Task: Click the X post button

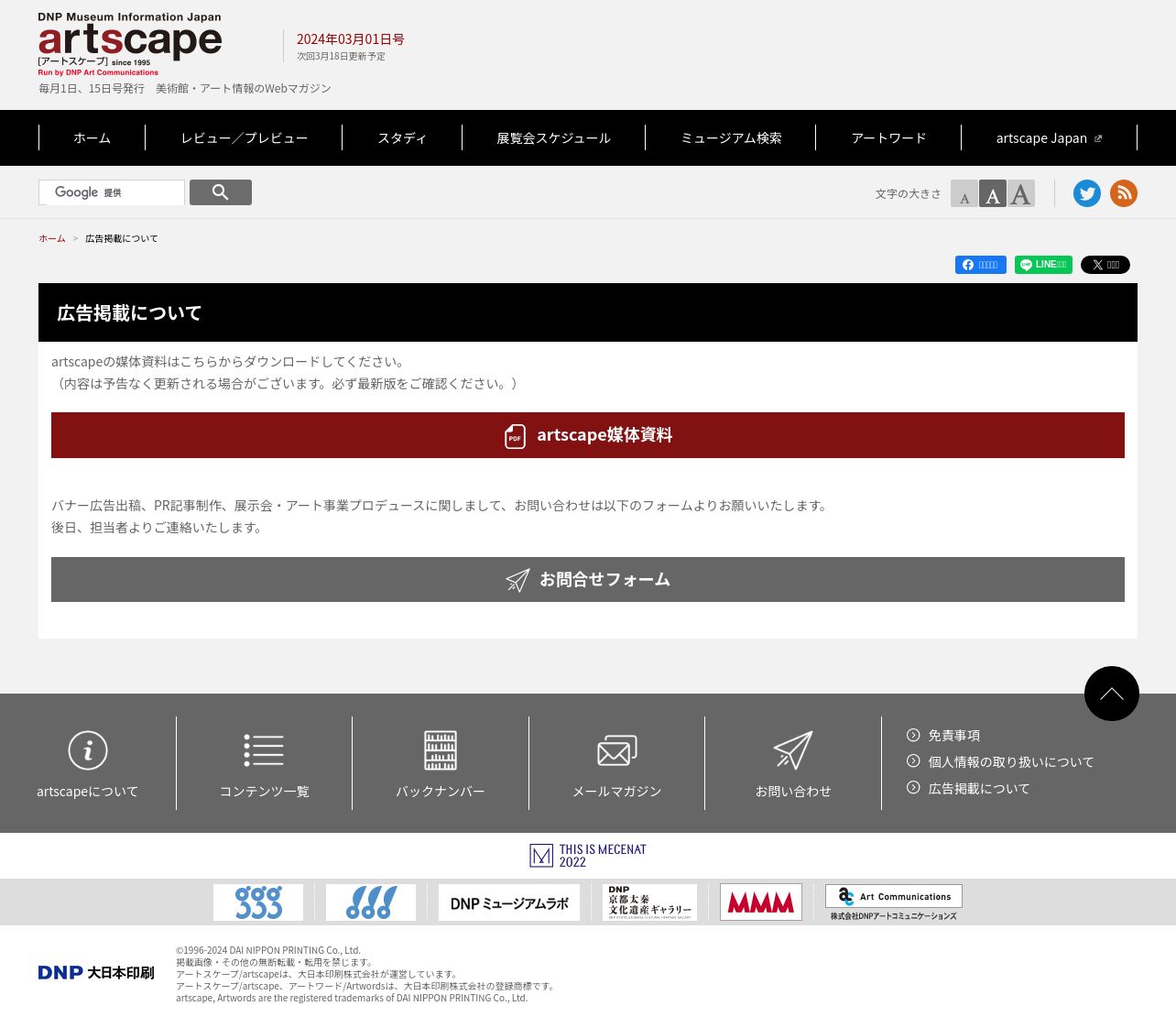Action: pos(1105,265)
